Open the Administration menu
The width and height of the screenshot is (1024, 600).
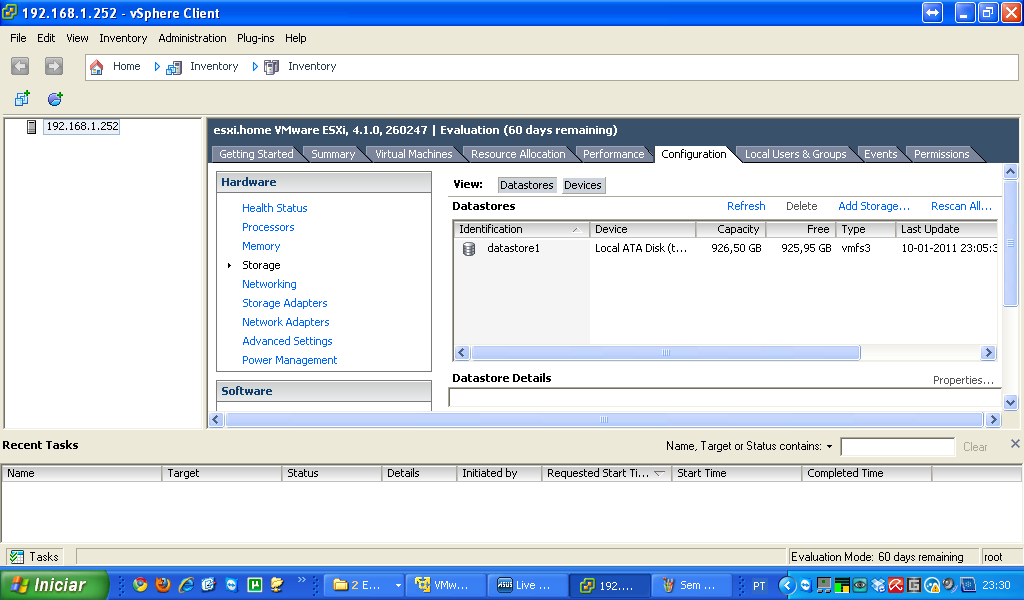192,38
